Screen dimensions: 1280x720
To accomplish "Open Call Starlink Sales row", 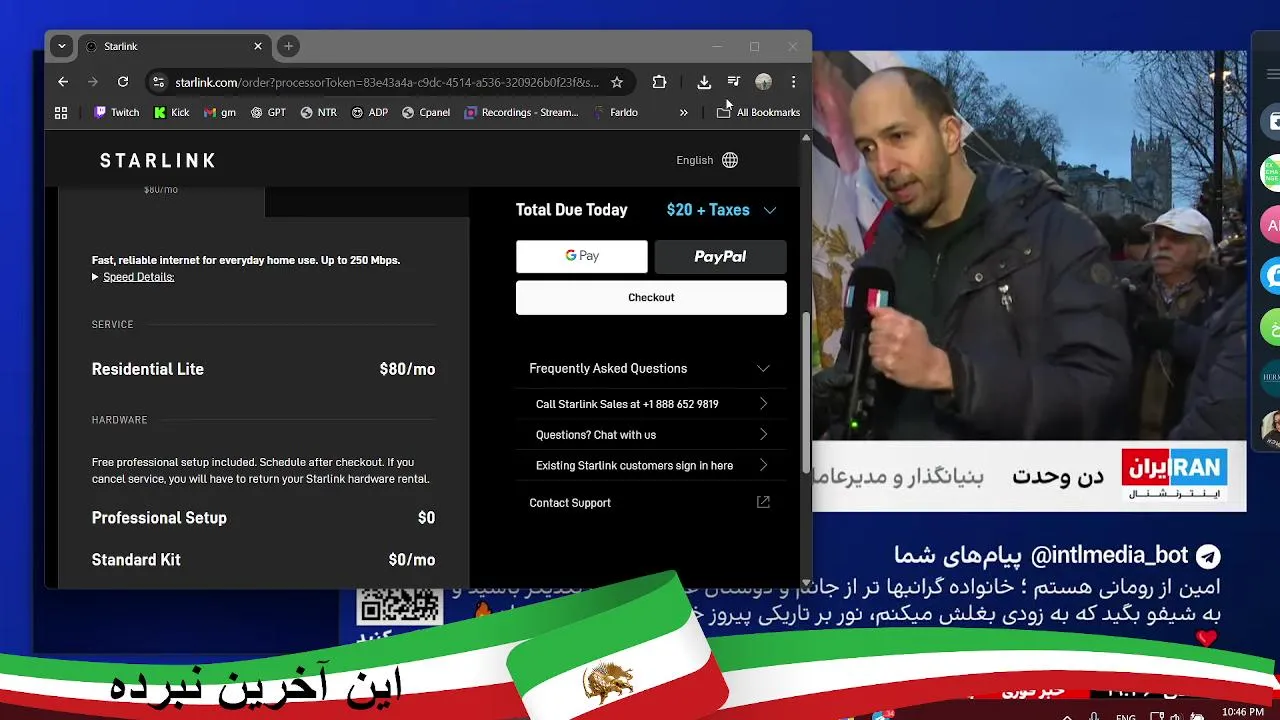I will pos(651,404).
